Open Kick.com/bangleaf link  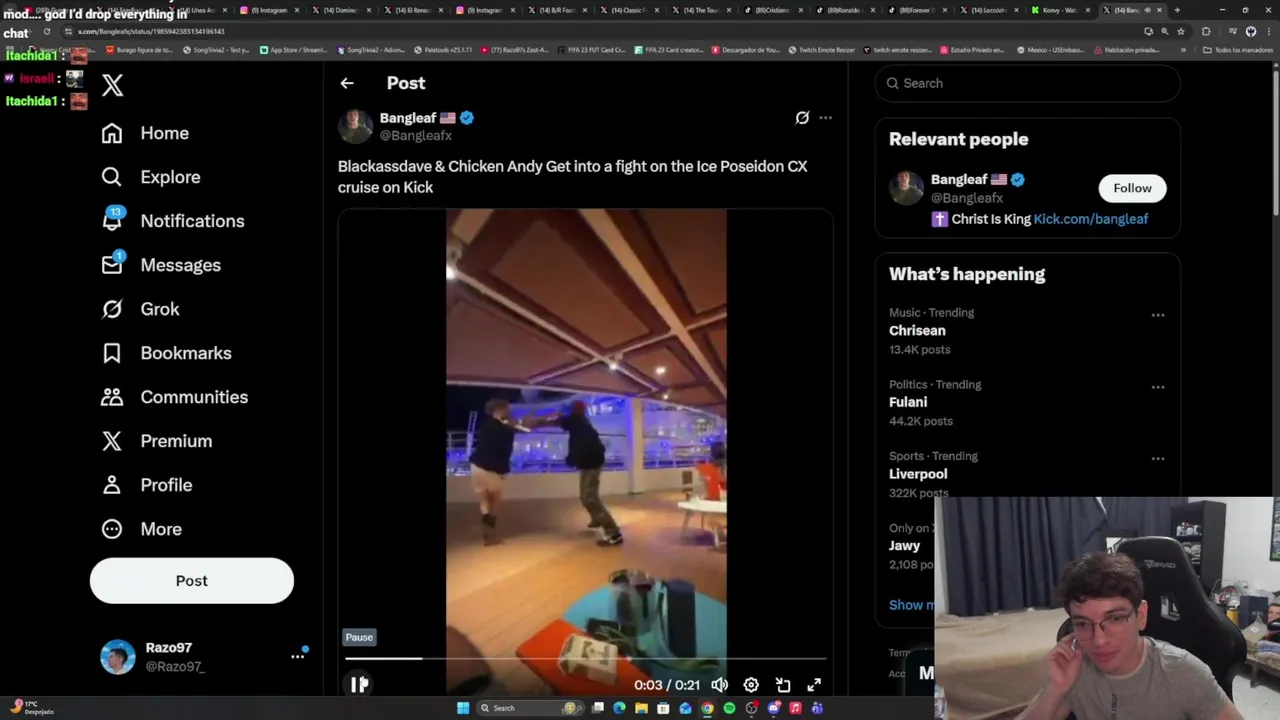1091,219
